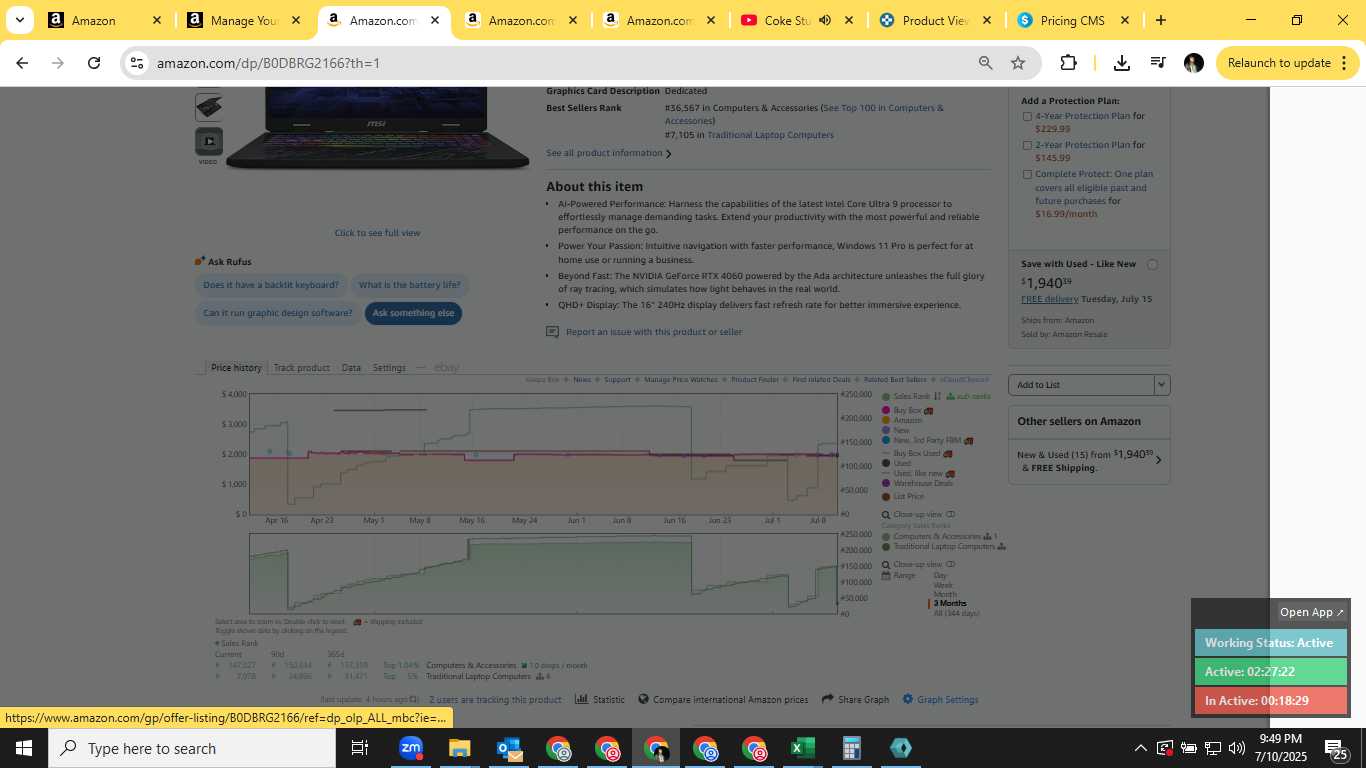This screenshot has height=768, width=1366.
Task: Click Close-up view magnifier under price legend
Action: (x=886, y=514)
